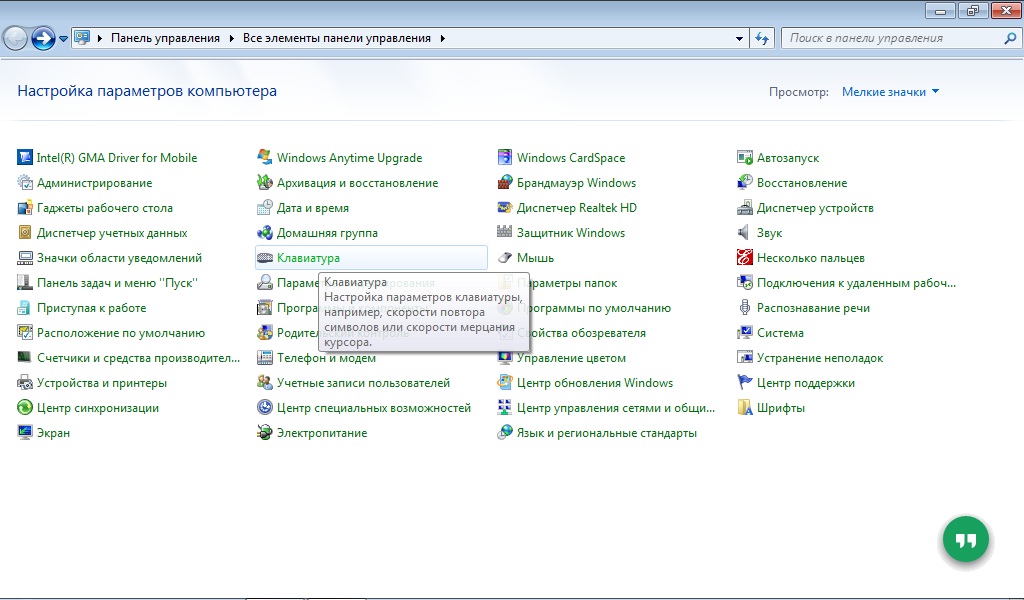Image resolution: width=1024 pixels, height=600 pixels.
Task: Open the Центр поддержки link
Action: tap(806, 383)
